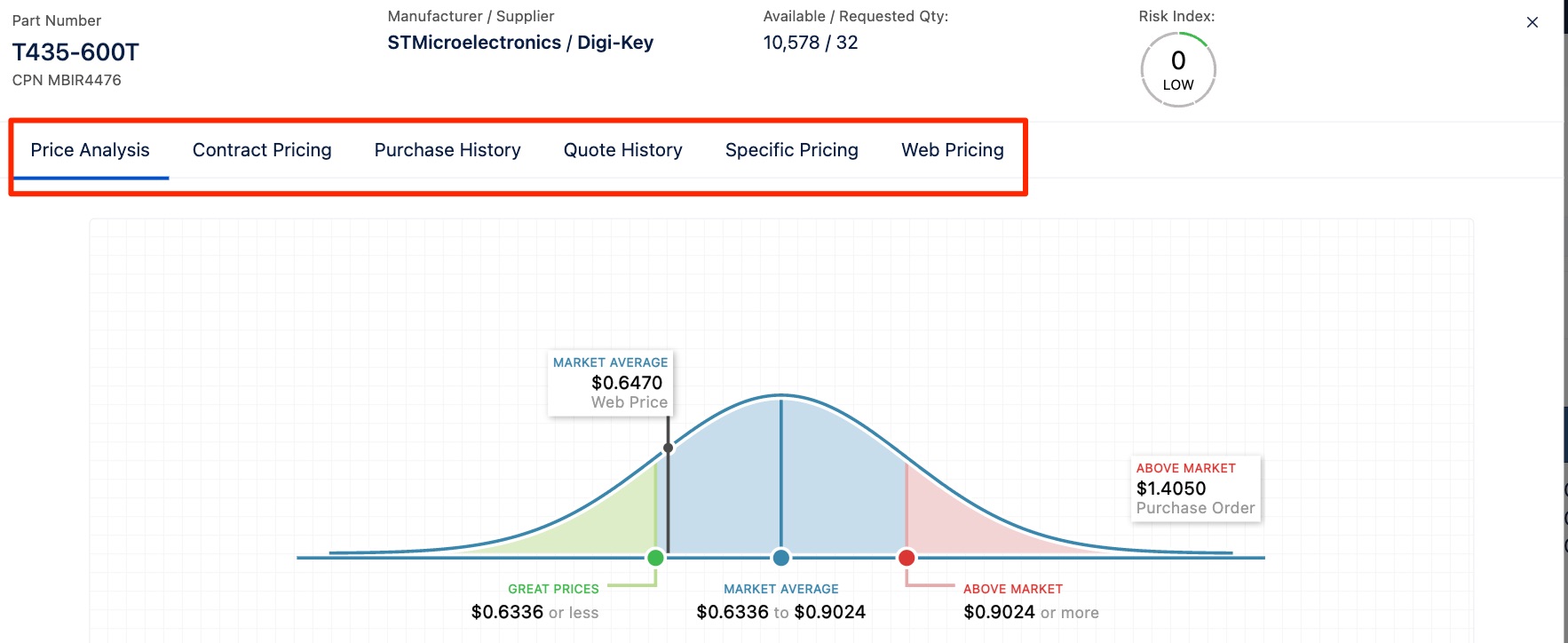Screen dimensions: 1568x643
Task: Click the red Above Market marker dot
Action: pos(906,558)
